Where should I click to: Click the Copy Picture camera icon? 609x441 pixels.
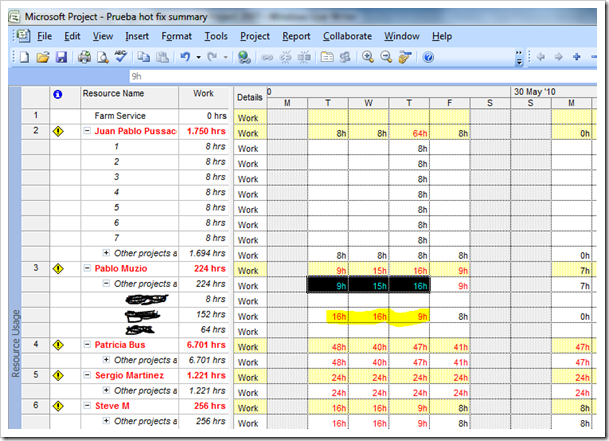(x=405, y=57)
